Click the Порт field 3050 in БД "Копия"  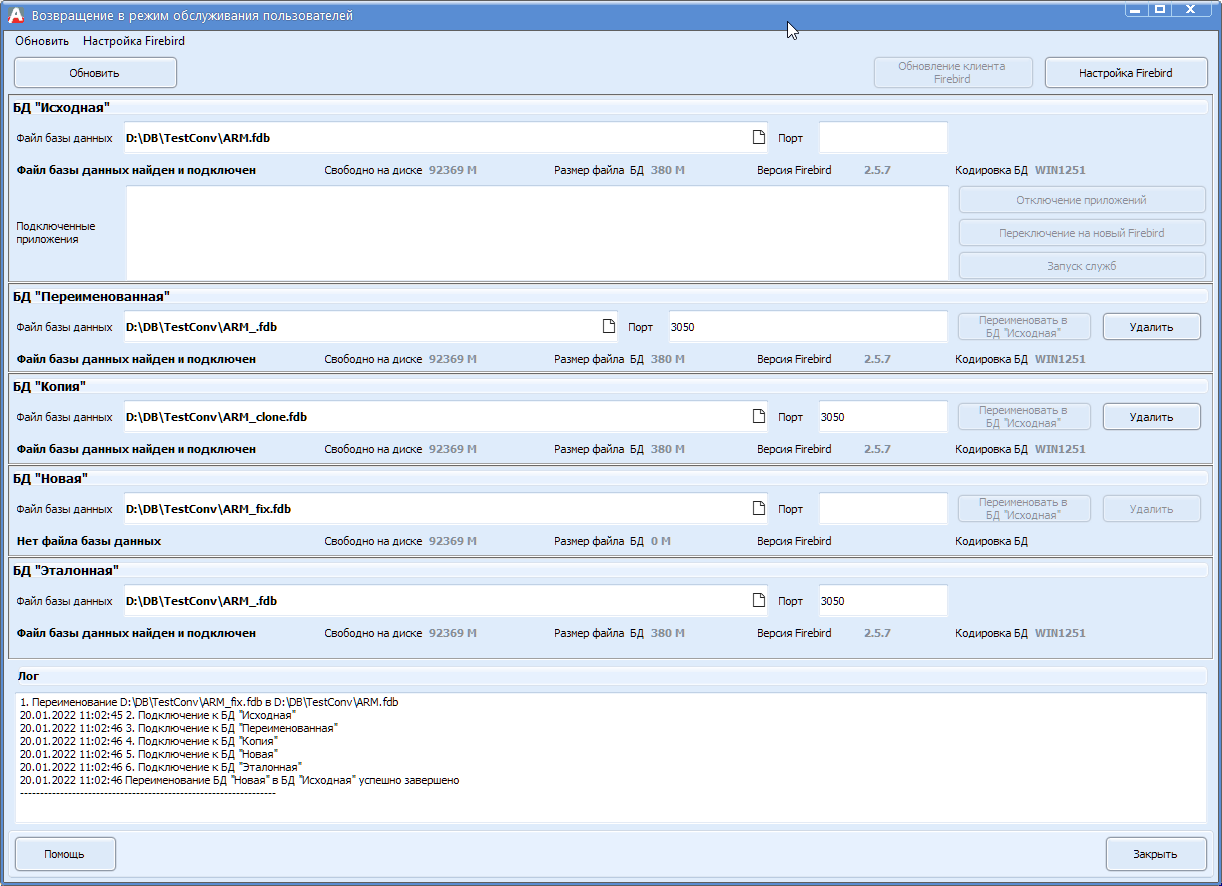point(883,416)
